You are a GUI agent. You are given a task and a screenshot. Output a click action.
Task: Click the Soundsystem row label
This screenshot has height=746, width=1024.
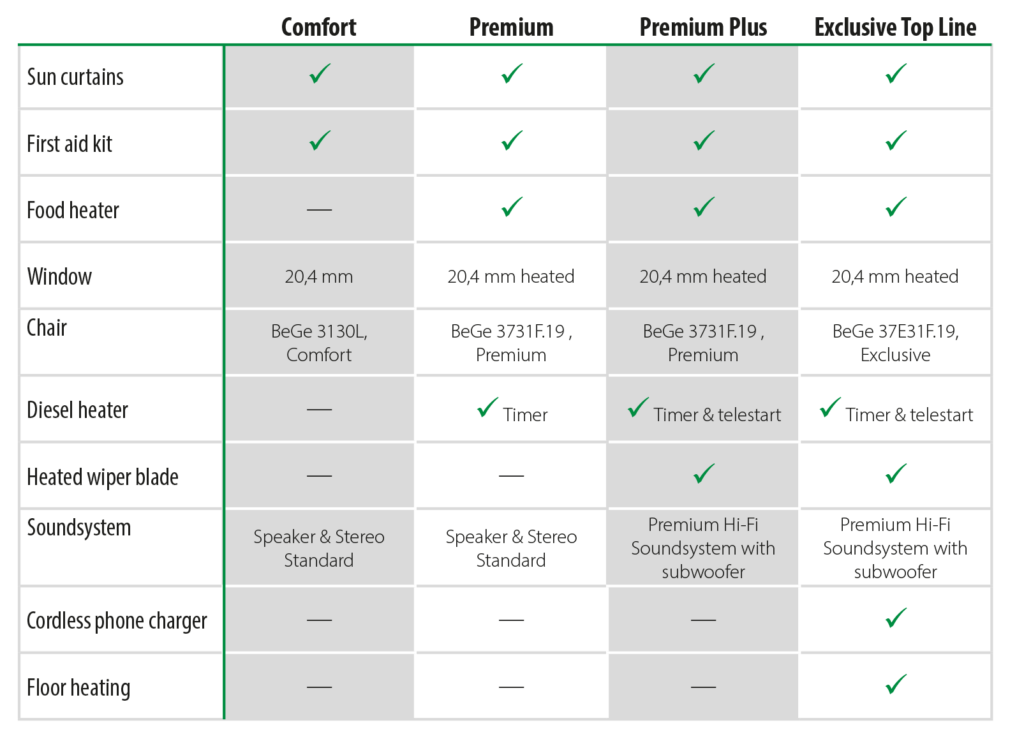tap(79, 528)
